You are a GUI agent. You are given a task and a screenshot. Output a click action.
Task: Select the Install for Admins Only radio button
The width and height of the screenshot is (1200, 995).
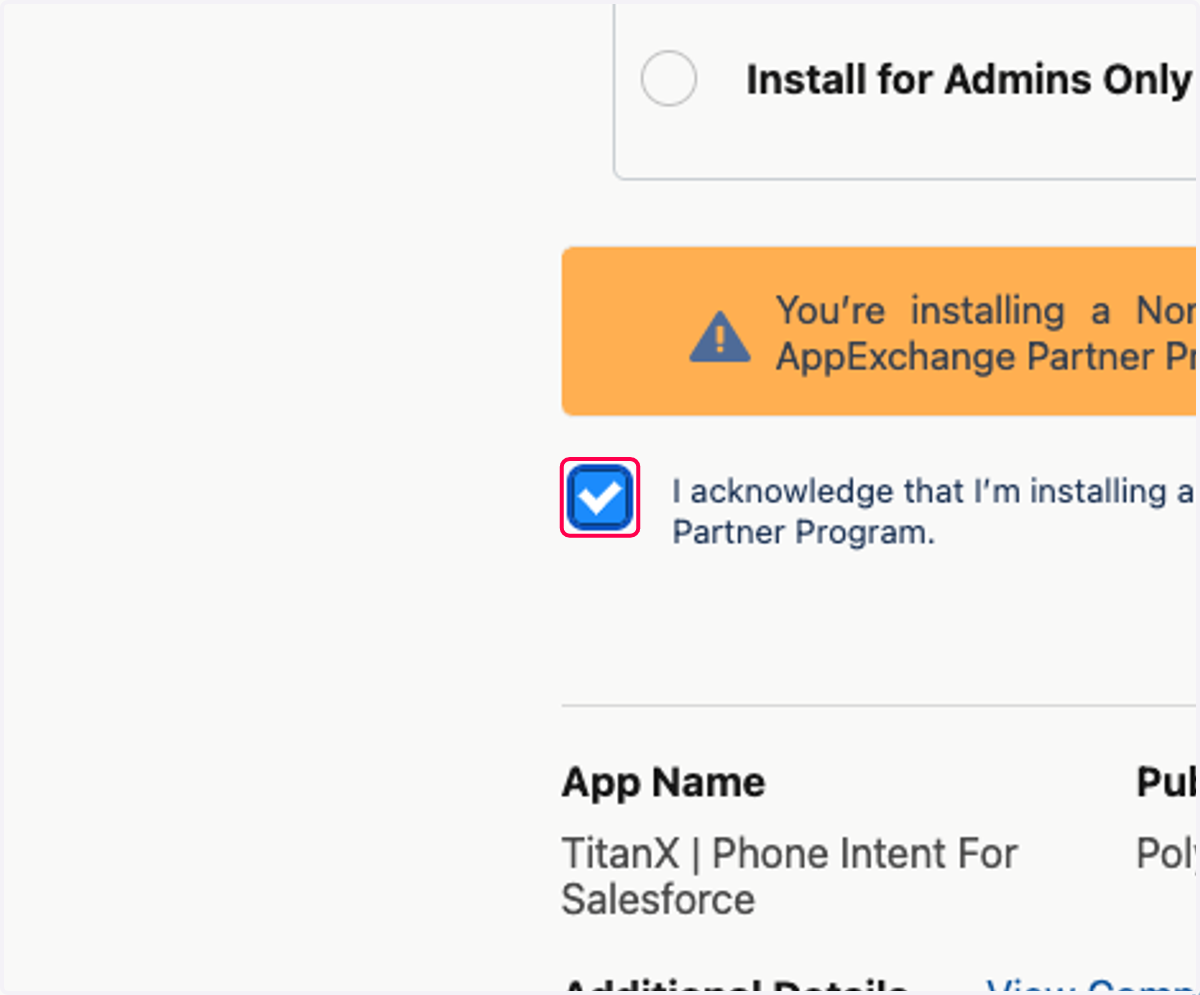[668, 78]
